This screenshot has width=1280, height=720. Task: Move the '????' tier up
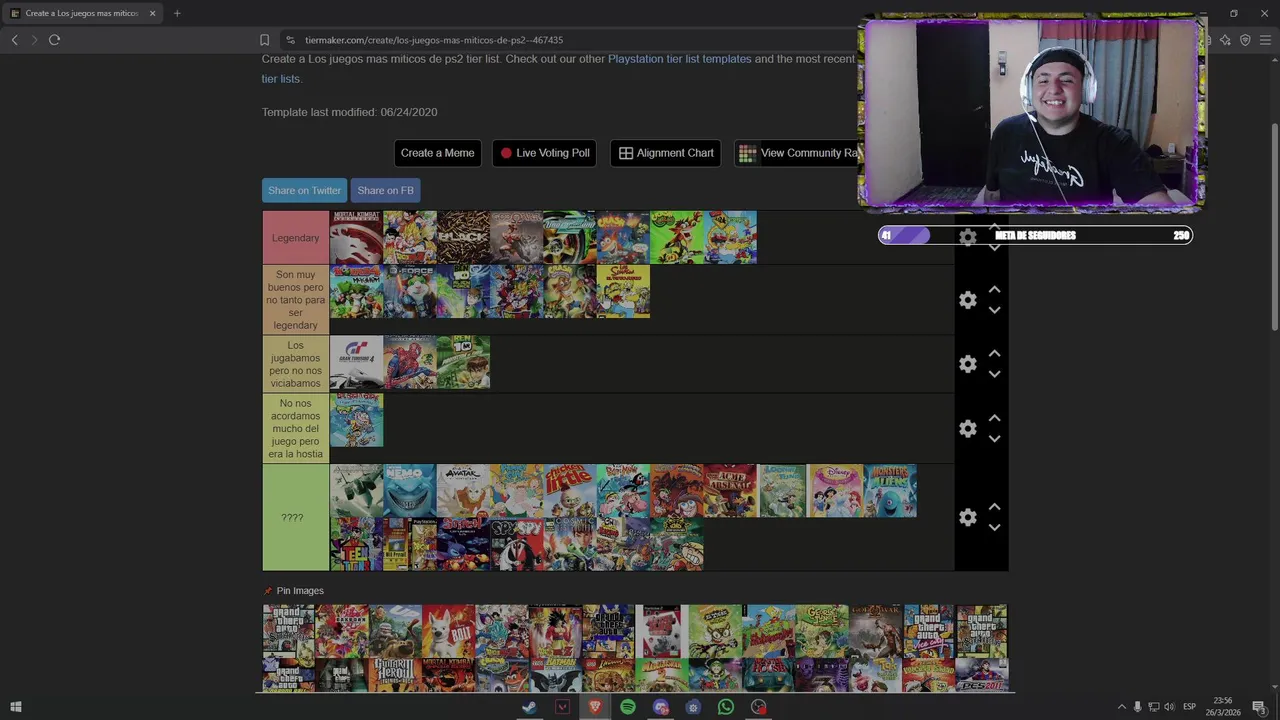pyautogui.click(x=994, y=506)
